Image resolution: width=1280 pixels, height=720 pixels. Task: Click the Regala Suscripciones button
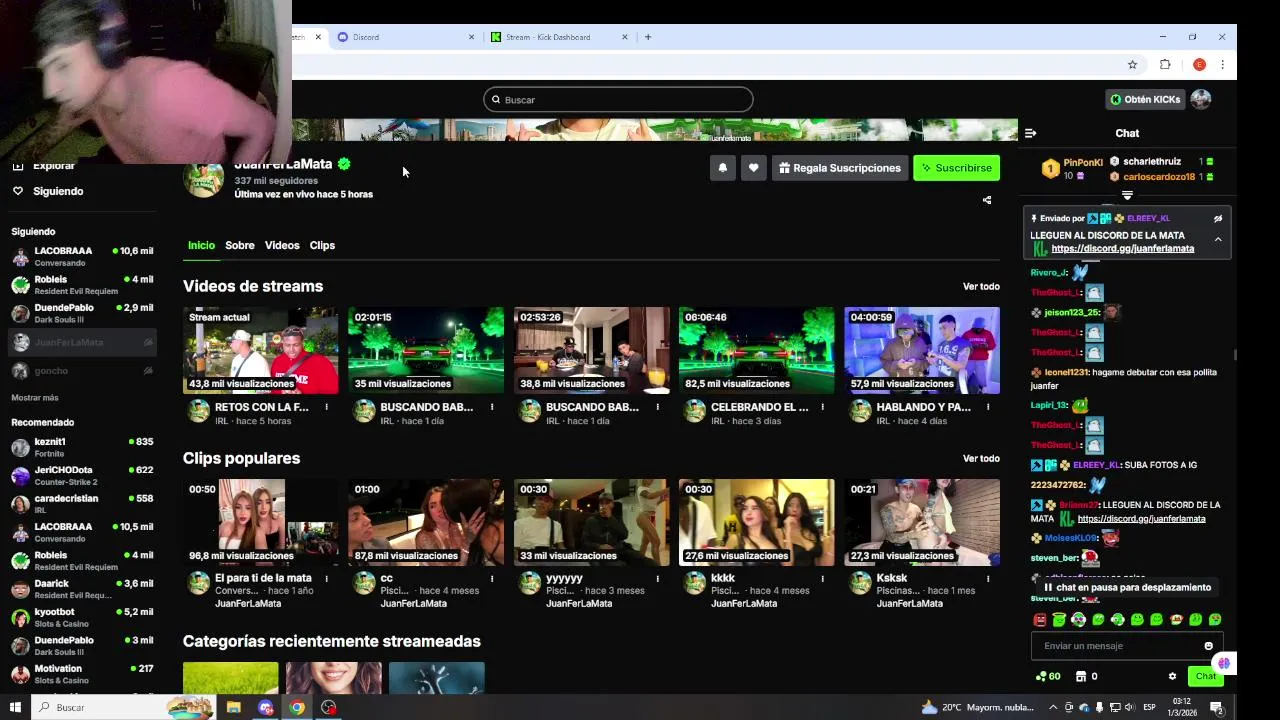(x=839, y=168)
